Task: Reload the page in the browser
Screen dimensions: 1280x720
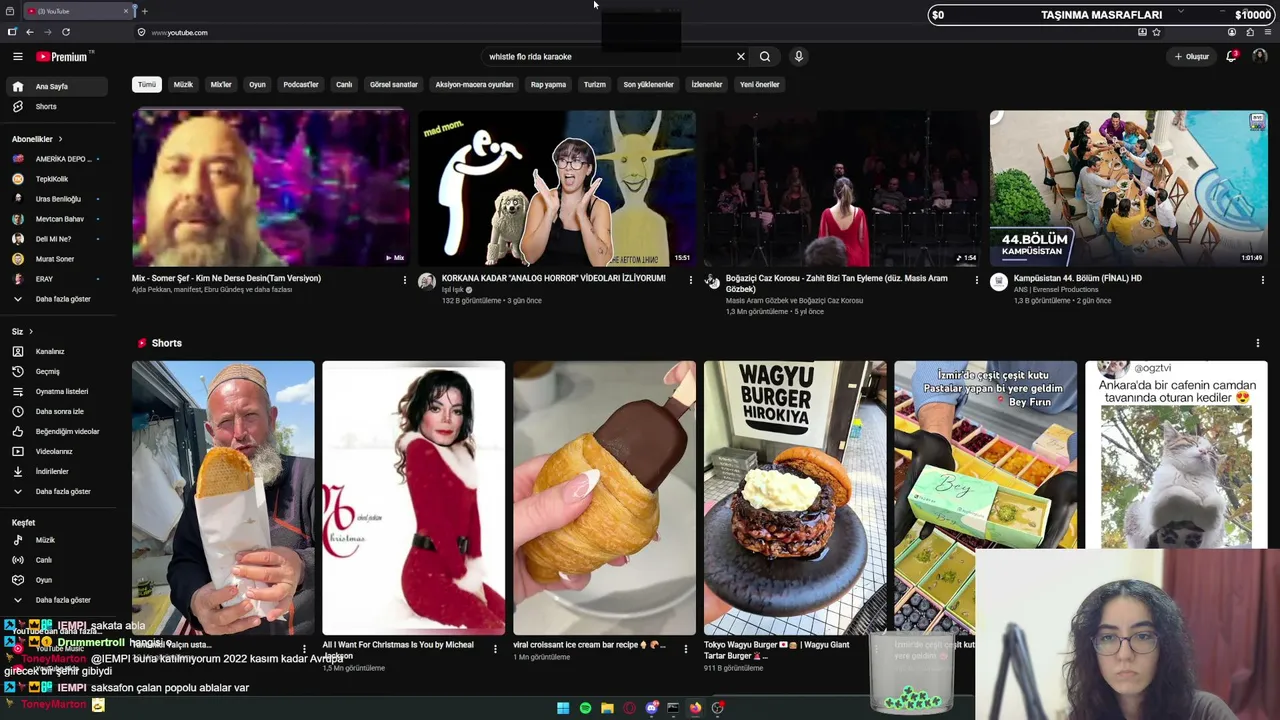Action: [66, 32]
